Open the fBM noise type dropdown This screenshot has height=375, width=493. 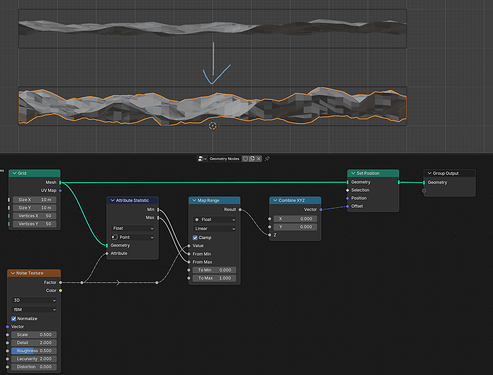tap(34, 310)
